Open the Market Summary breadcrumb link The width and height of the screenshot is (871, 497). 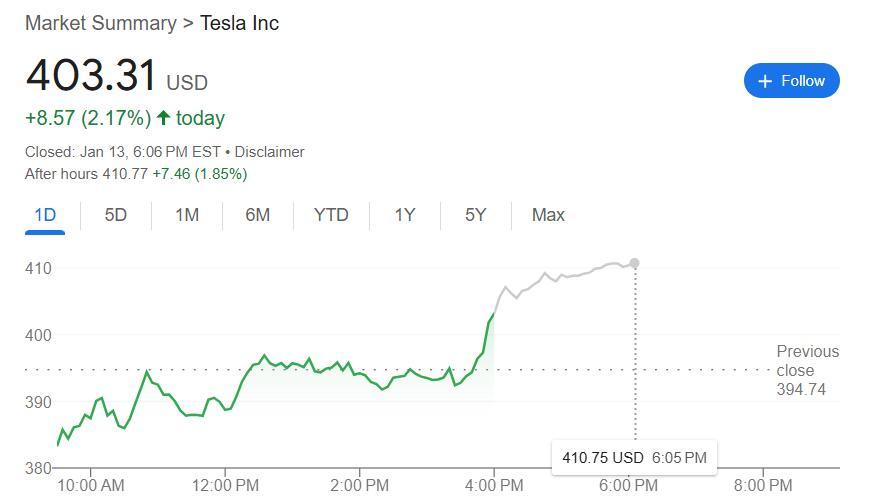100,23
